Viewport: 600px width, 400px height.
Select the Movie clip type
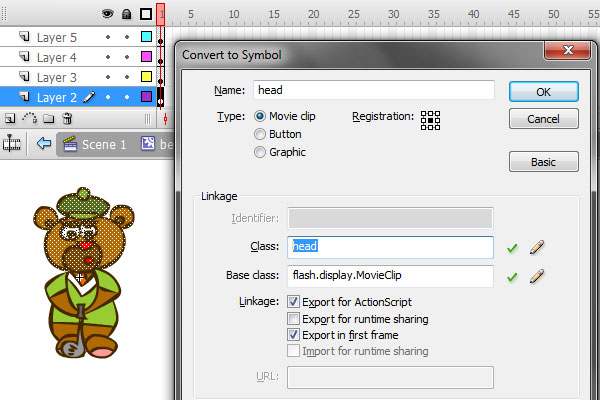tap(260, 116)
